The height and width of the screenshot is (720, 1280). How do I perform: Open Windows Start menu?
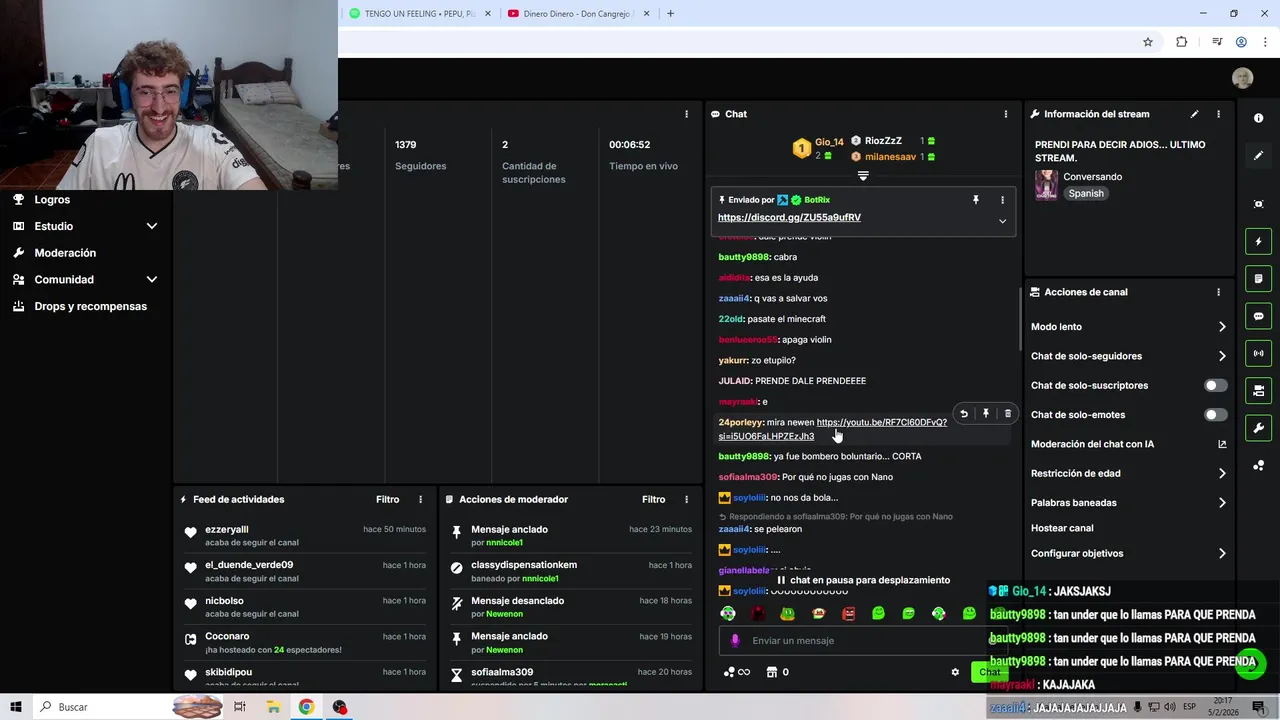(x=16, y=707)
